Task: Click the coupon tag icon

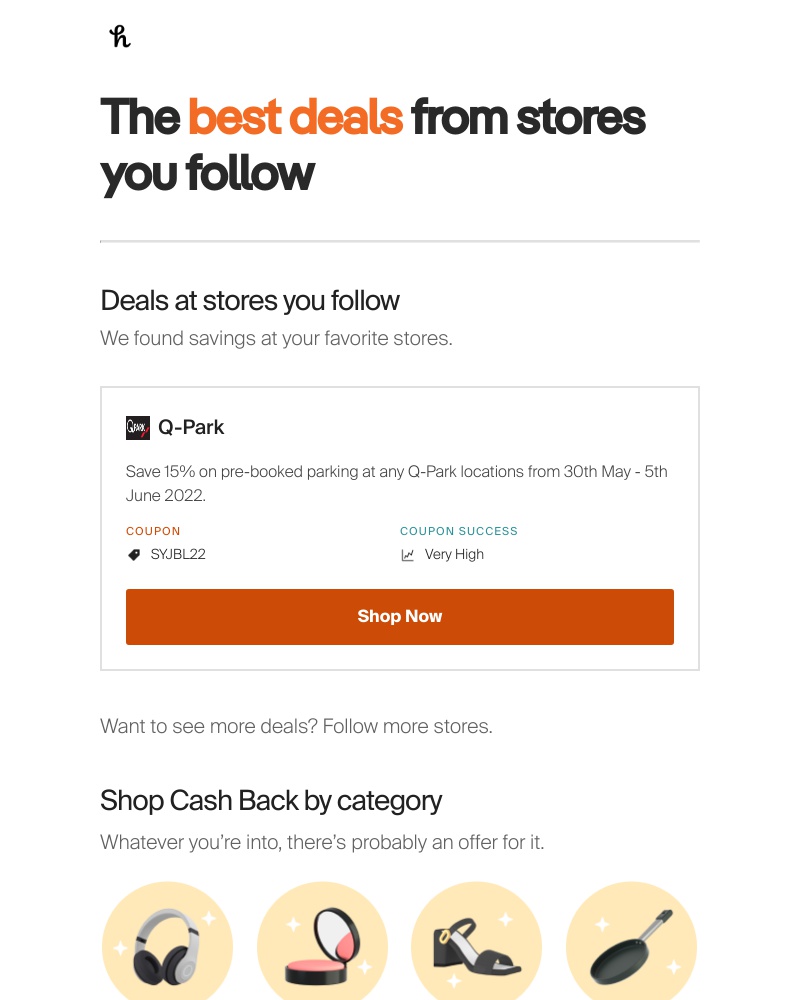Action: (x=134, y=554)
